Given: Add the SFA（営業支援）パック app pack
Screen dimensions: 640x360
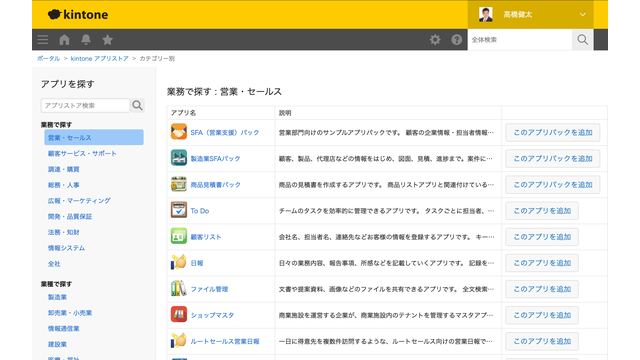Looking at the screenshot, I should tap(553, 132).
